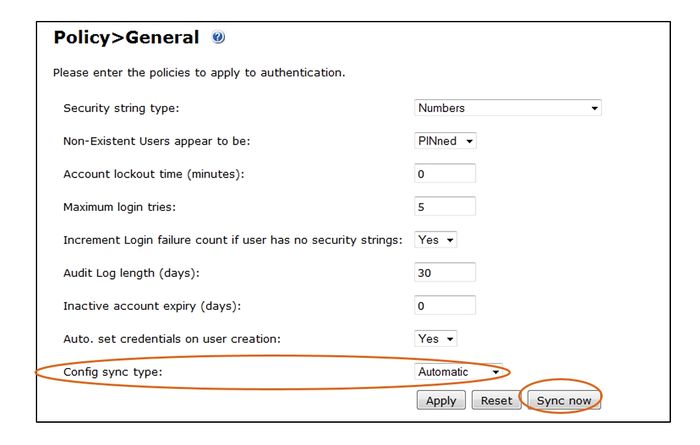Expand the Non-Existent Users appear to be dropdown
The image size is (700, 445).
[x=445, y=141]
